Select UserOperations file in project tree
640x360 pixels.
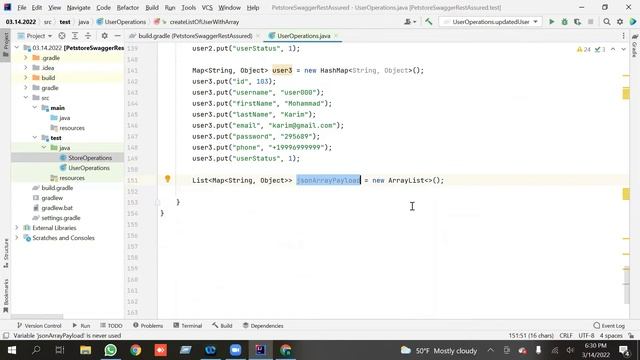pos(89,168)
